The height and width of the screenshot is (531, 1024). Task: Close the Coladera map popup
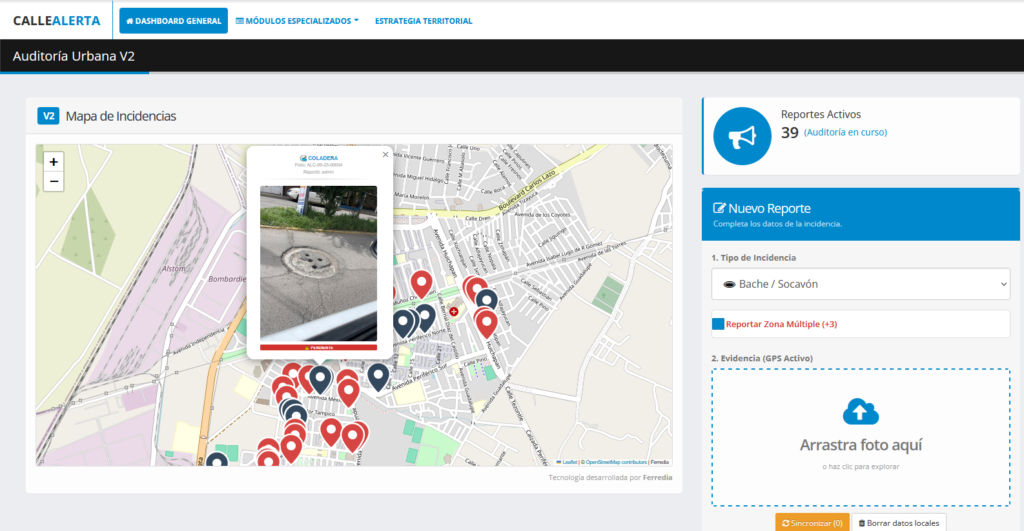(385, 155)
